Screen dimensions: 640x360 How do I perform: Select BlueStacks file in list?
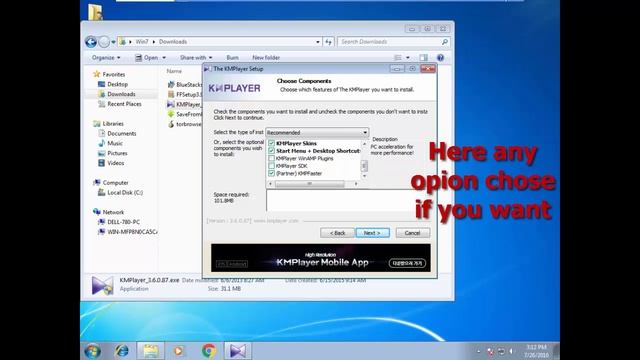(184, 84)
